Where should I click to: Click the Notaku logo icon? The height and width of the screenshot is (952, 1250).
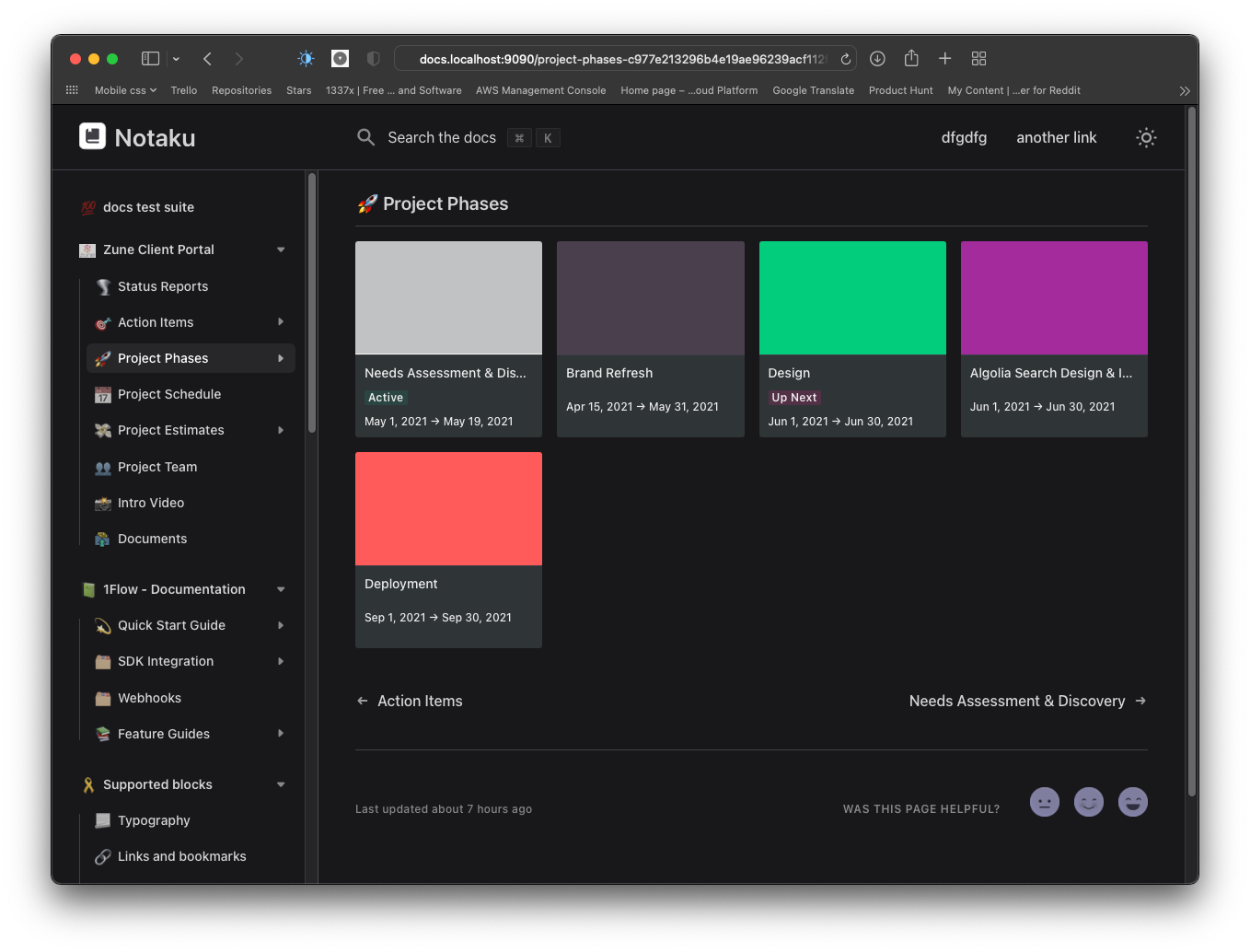coord(92,136)
